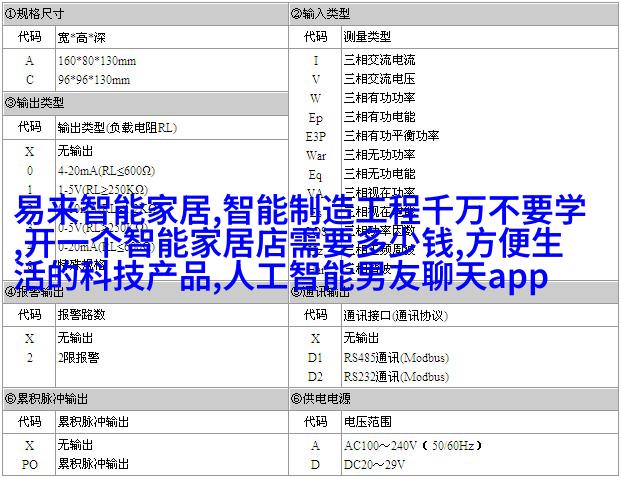This screenshot has height=478, width=621.
Task: Click the Eq code cell
Action: [316, 175]
